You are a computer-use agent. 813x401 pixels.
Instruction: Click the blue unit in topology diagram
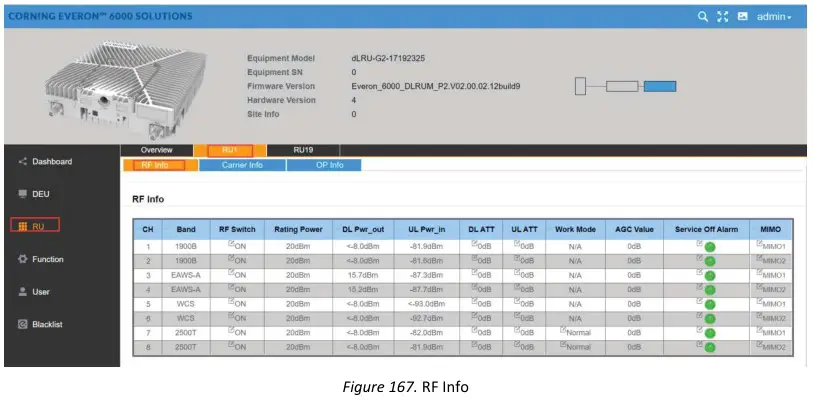point(659,87)
